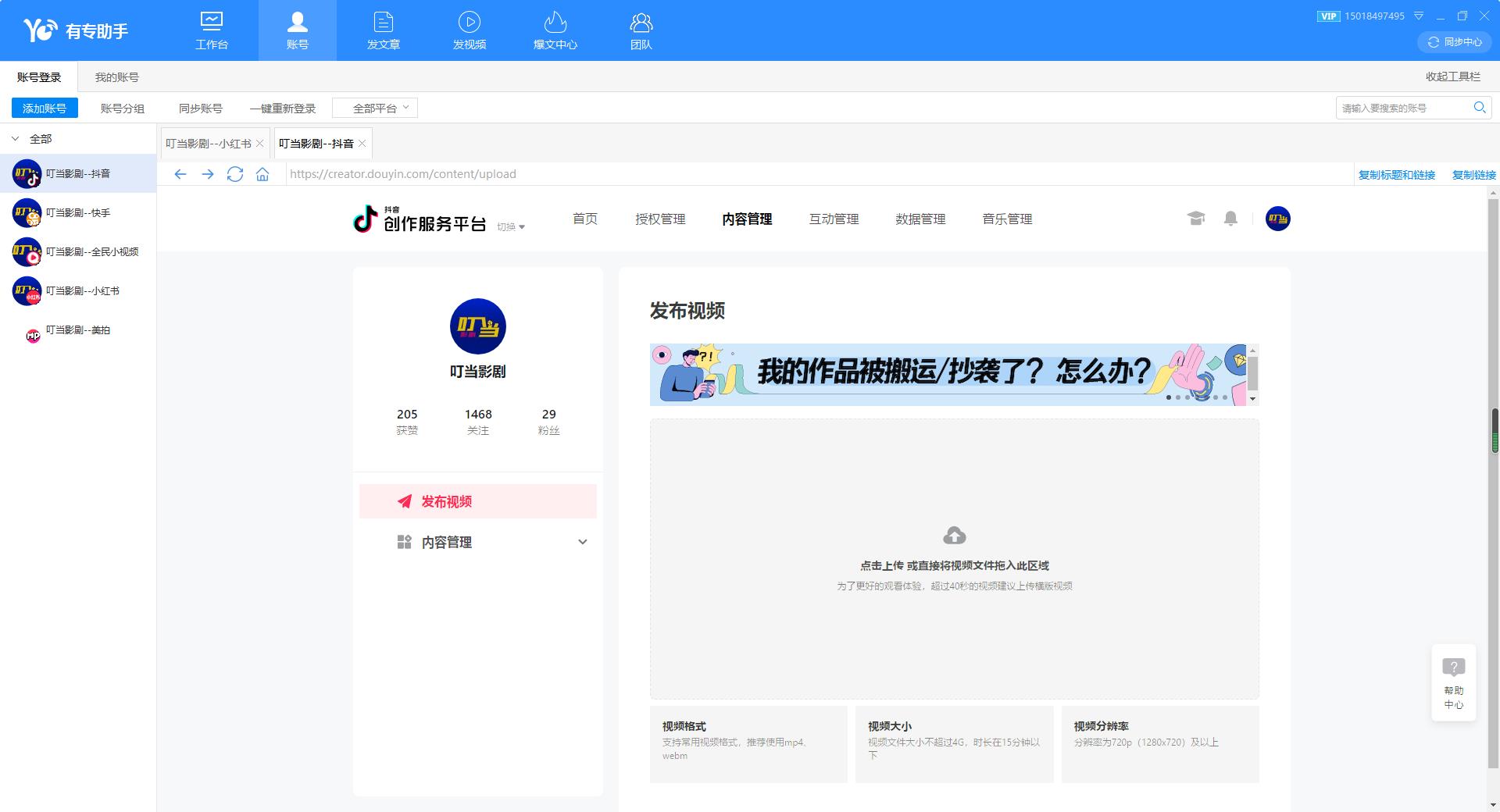
Task: Switch to the 叮当影剧--小红书 browser tab
Action: tap(208, 143)
